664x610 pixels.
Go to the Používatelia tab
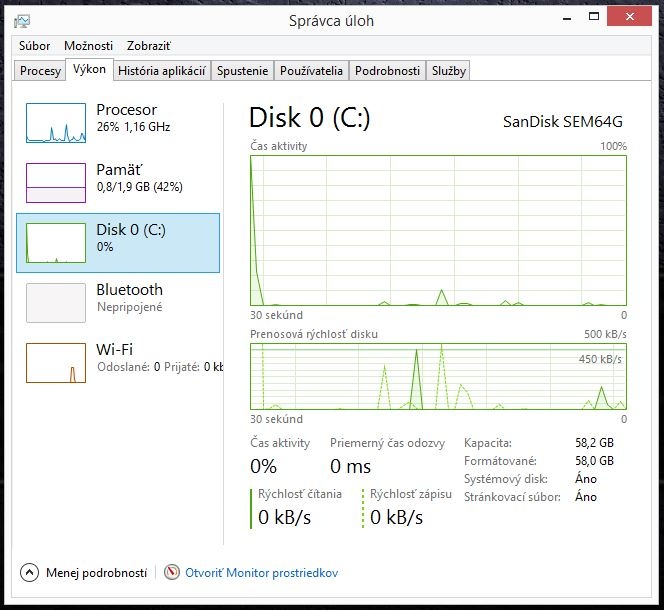[311, 71]
